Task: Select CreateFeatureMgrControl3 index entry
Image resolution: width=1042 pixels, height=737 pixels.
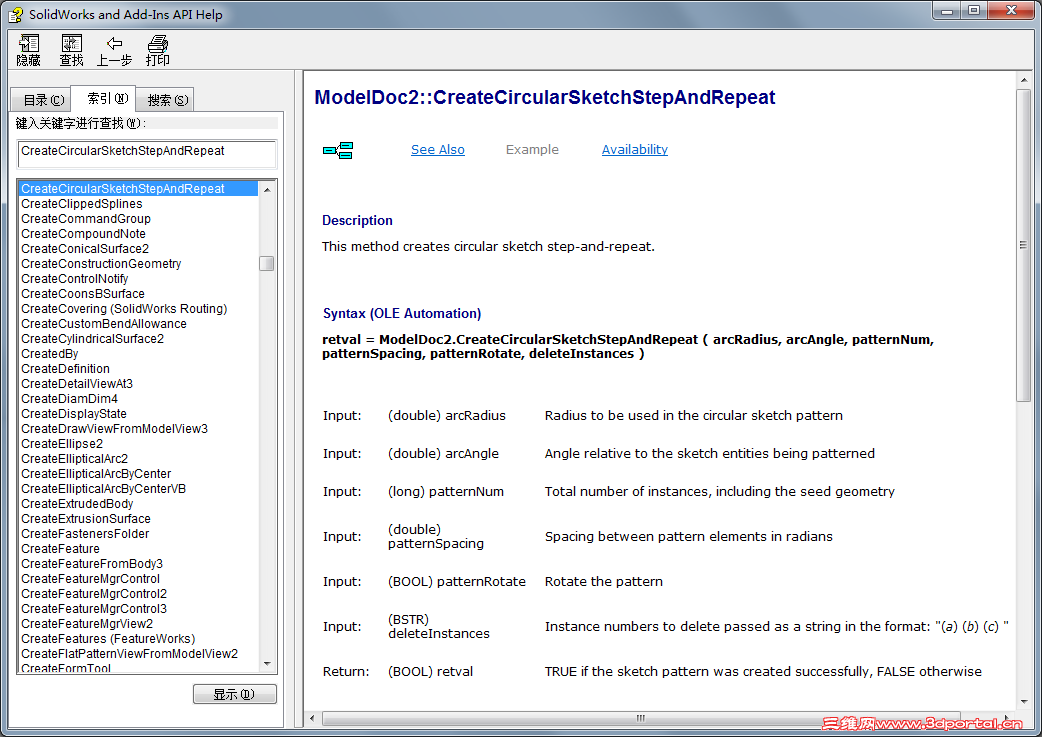Action: coord(94,609)
